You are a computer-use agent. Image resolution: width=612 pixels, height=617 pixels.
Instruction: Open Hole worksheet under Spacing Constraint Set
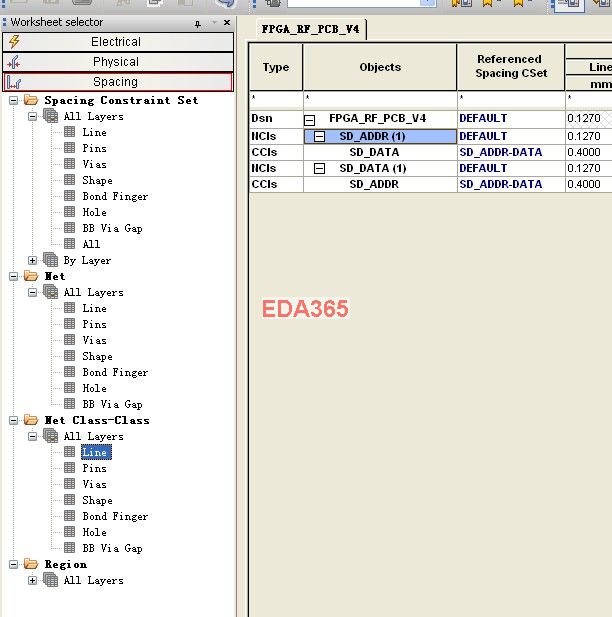click(x=94, y=212)
